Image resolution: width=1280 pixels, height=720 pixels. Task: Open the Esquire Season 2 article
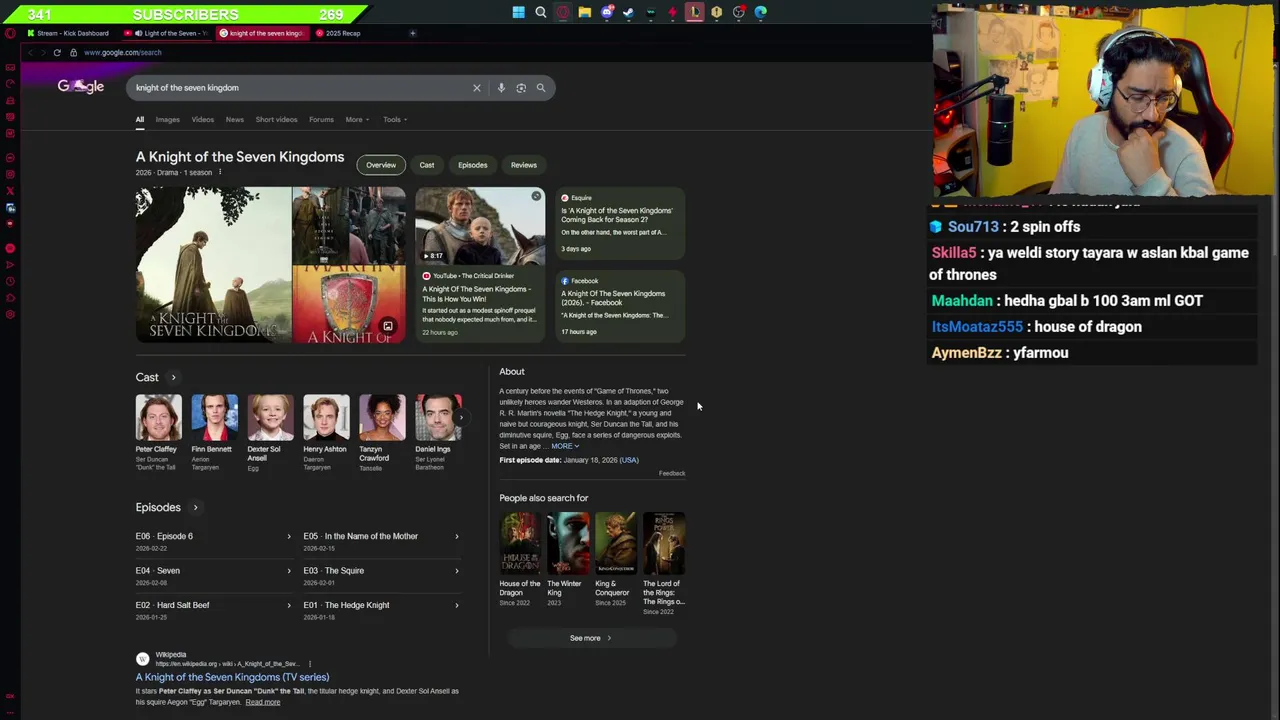pos(621,223)
